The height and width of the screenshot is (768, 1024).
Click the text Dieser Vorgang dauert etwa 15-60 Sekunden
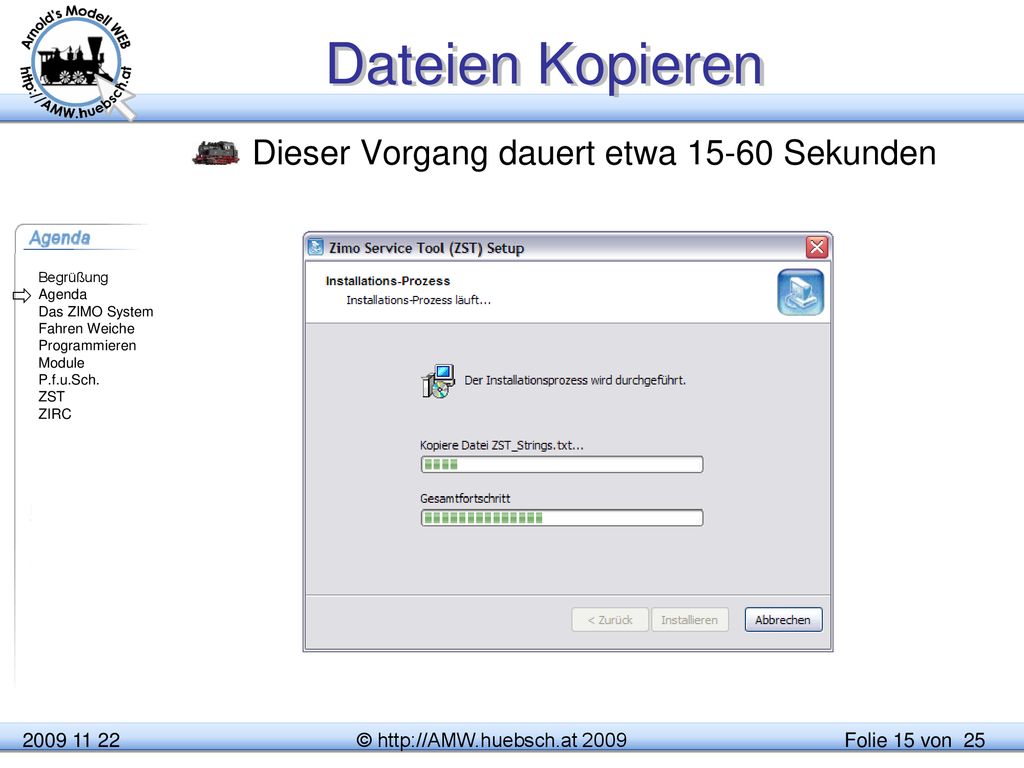click(594, 153)
